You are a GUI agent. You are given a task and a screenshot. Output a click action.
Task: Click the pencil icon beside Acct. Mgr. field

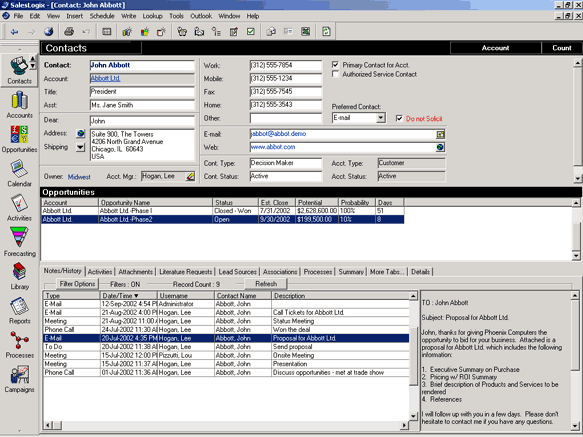pos(190,176)
